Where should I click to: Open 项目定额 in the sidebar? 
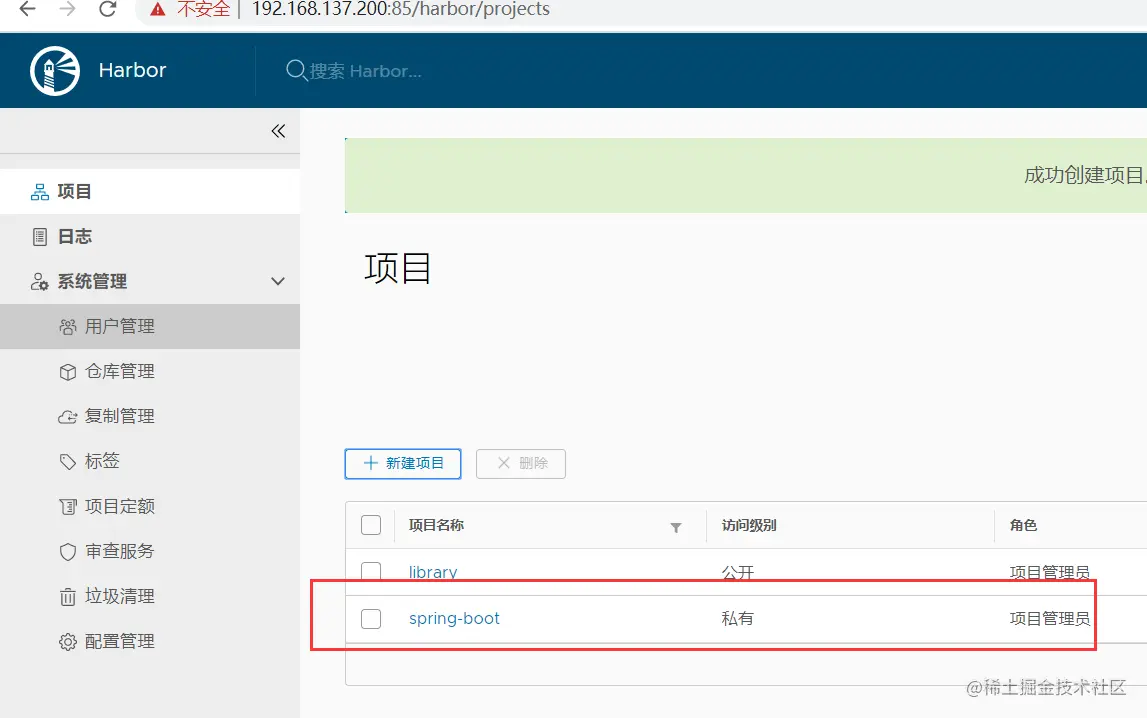(x=150, y=506)
